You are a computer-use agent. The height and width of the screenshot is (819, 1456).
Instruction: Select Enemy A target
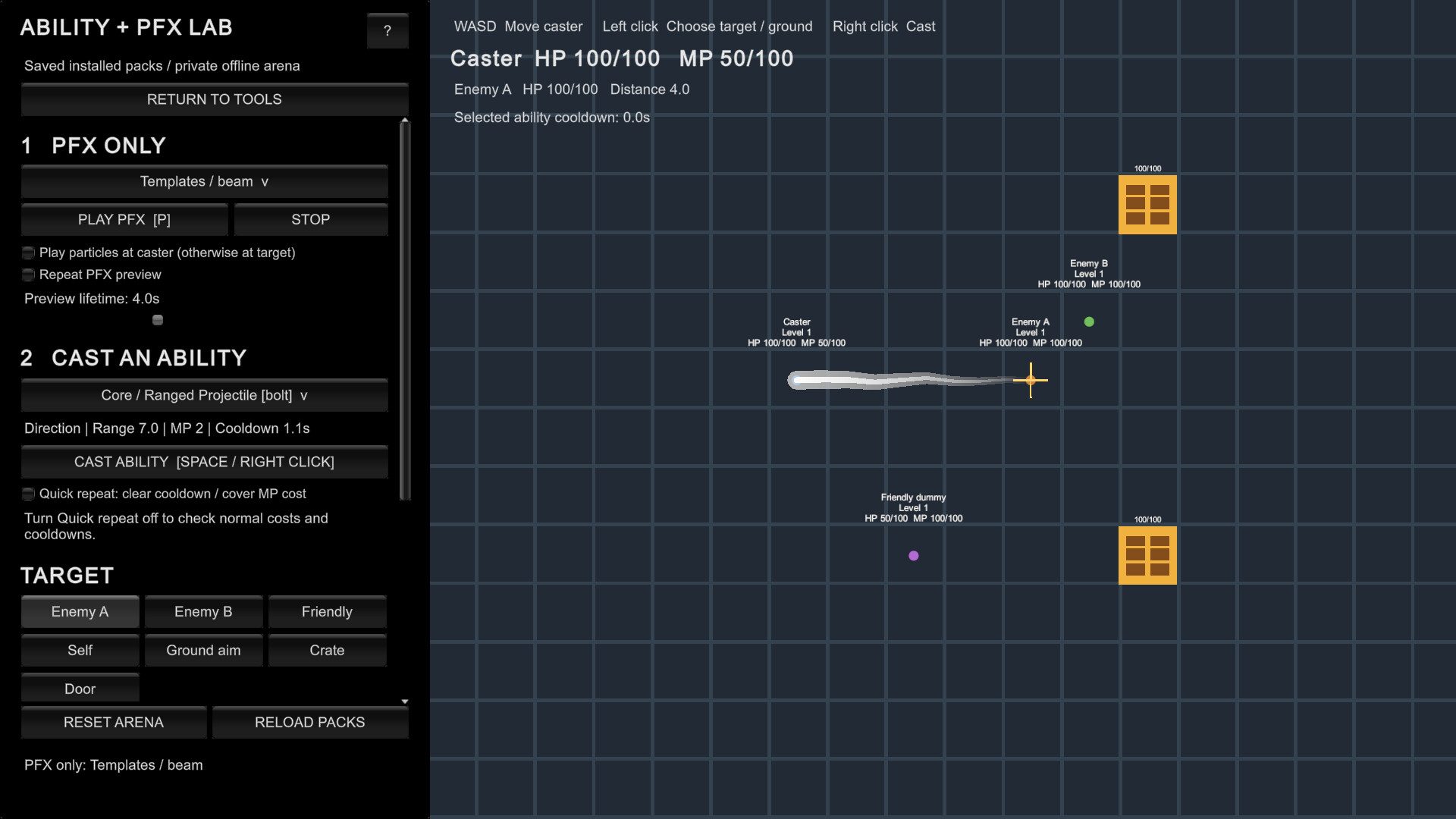pos(80,612)
